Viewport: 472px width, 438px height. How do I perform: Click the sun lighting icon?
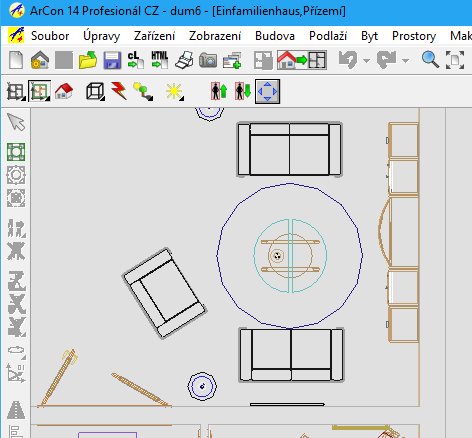pyautogui.click(x=174, y=91)
